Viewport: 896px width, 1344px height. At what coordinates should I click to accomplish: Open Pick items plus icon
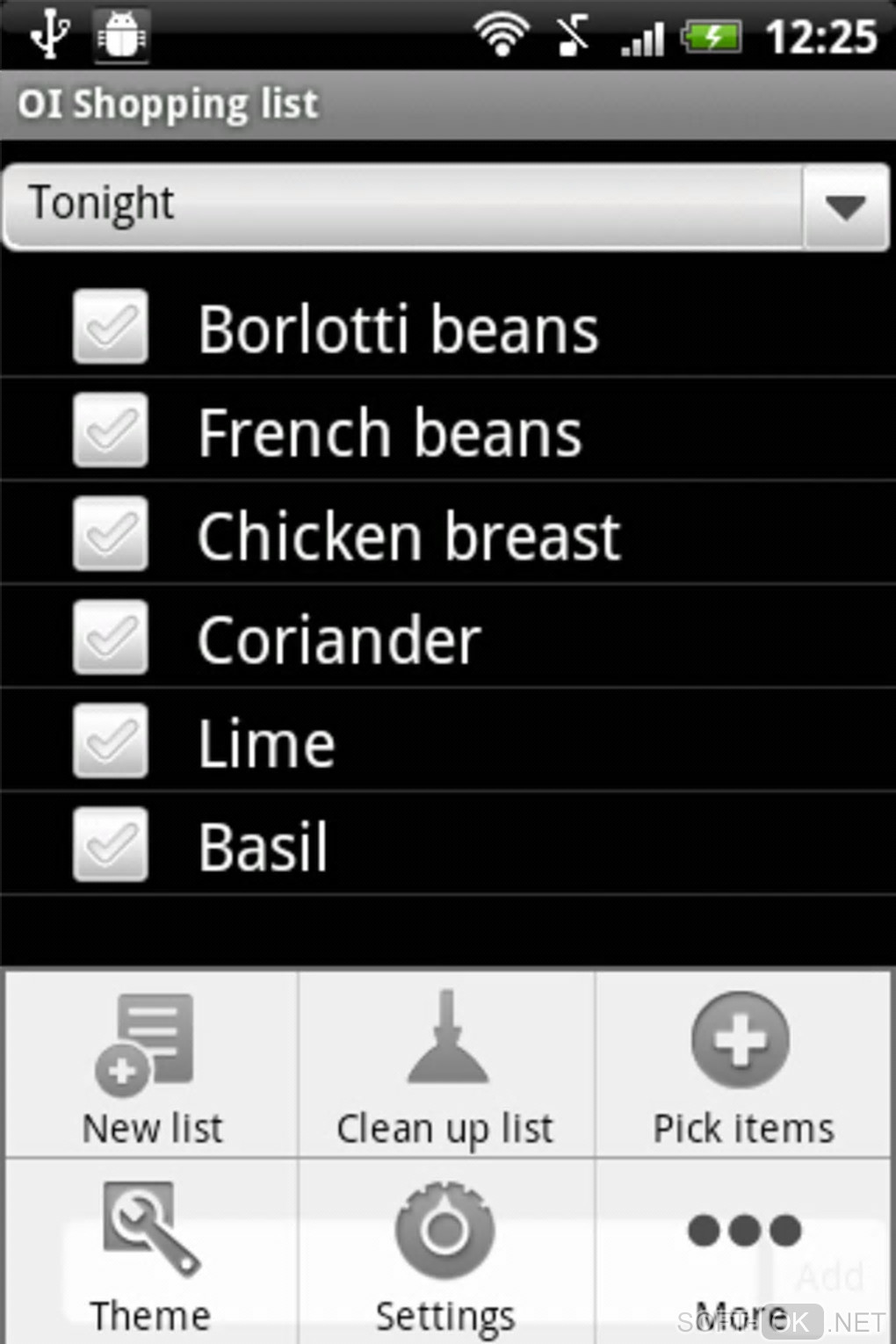pos(741,1042)
